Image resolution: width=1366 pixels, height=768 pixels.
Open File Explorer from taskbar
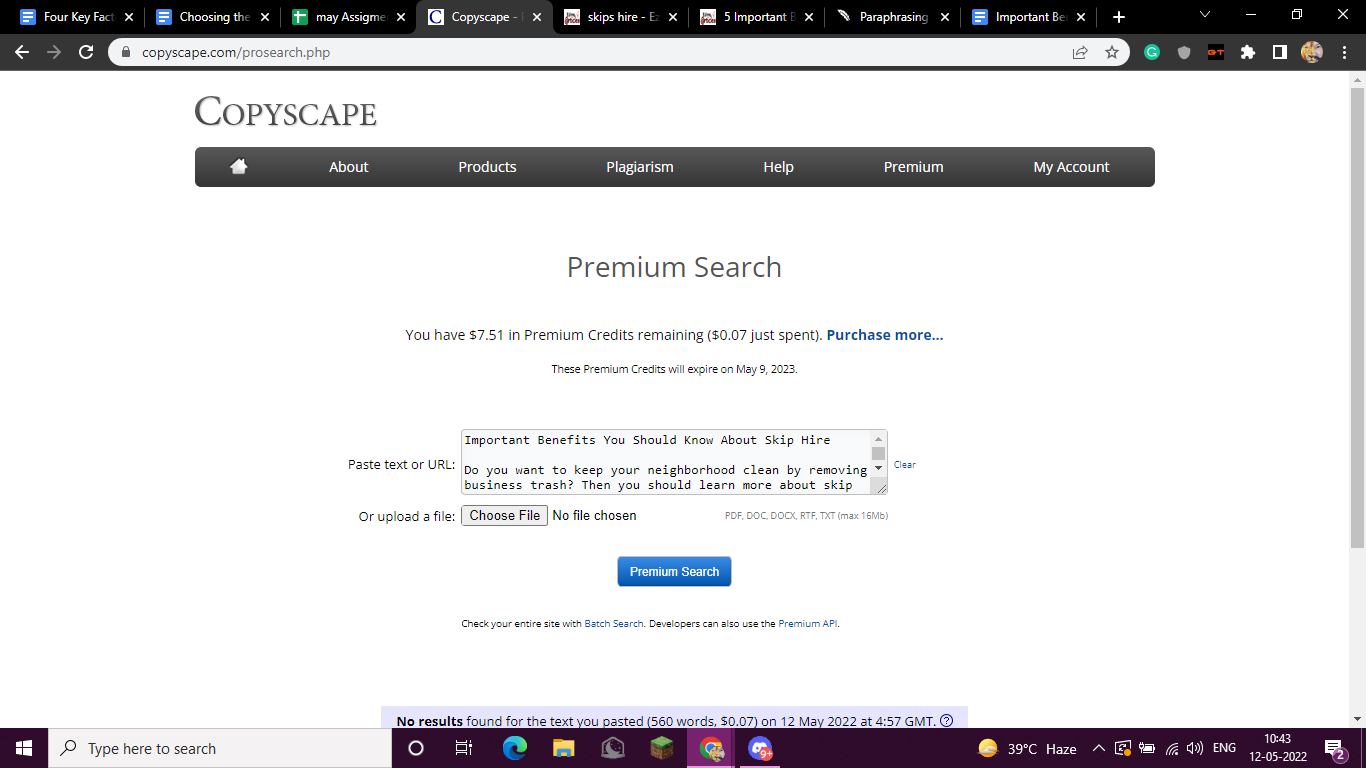(x=564, y=748)
